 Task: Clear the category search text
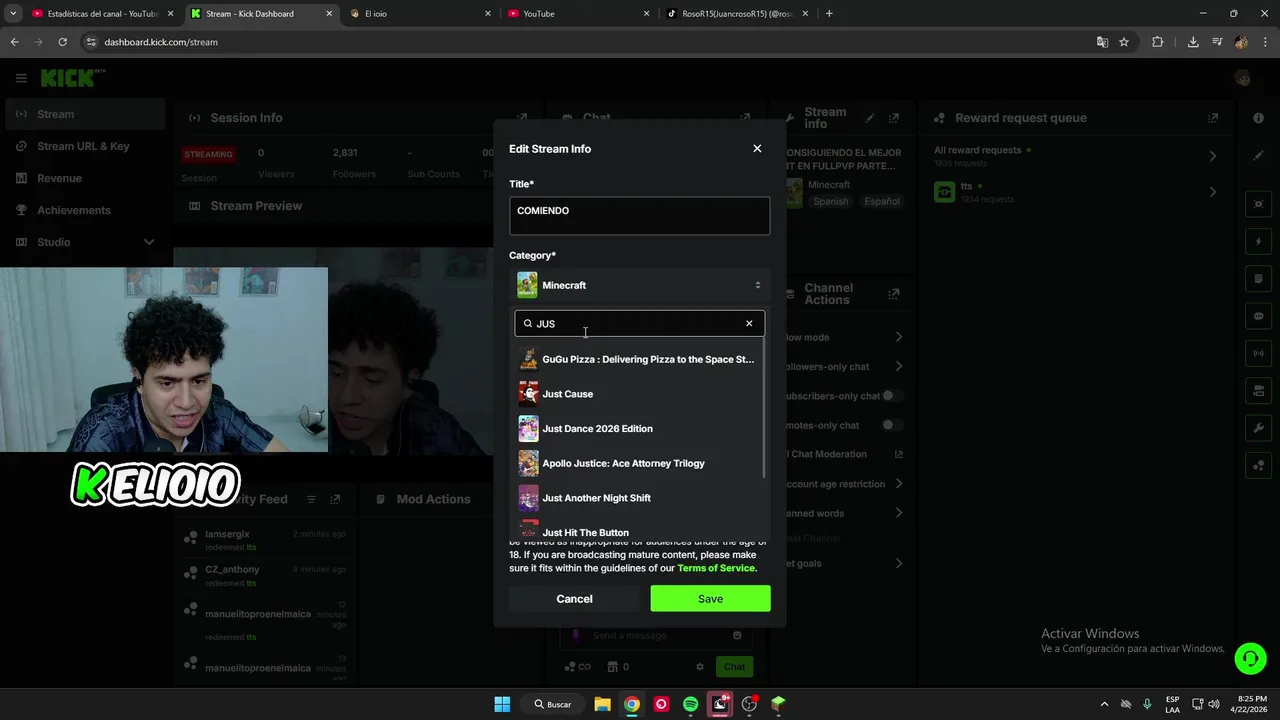(x=749, y=323)
